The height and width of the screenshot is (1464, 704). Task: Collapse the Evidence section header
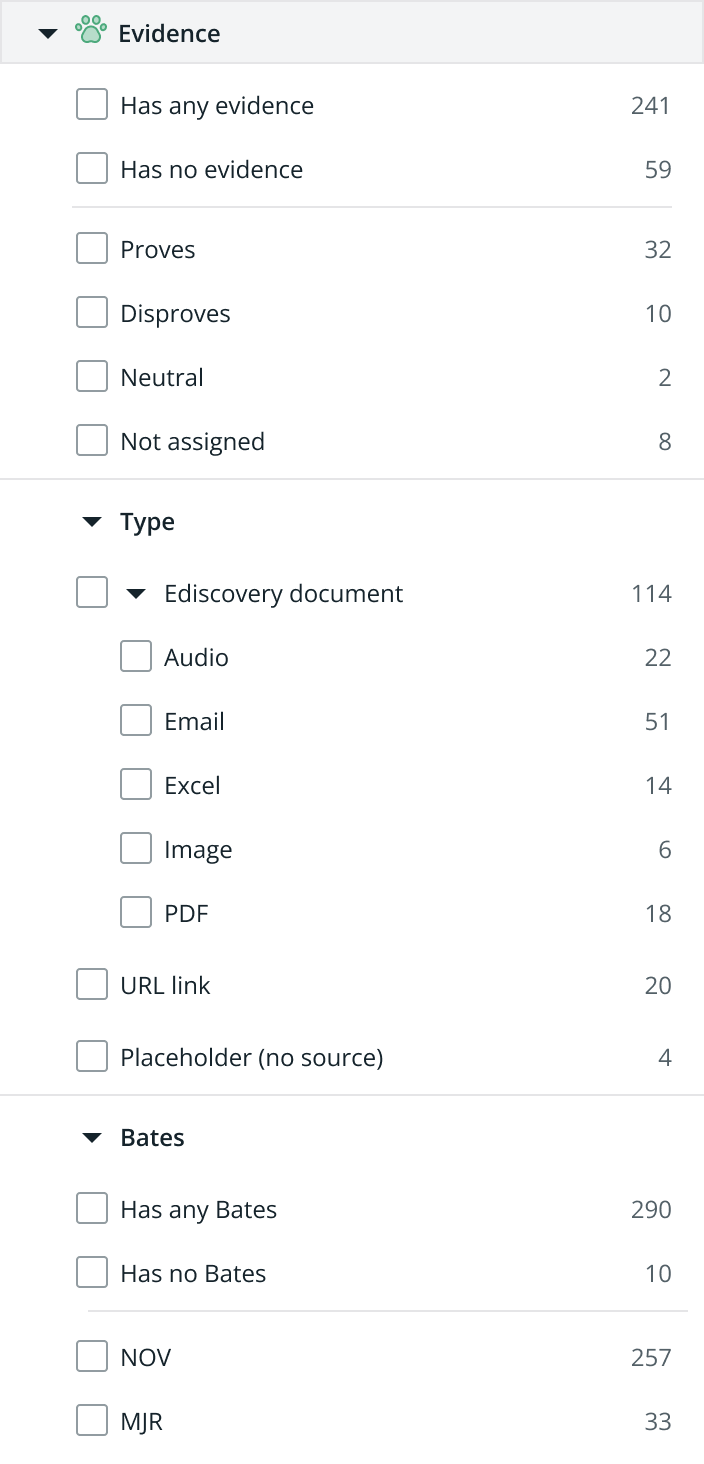pos(47,33)
